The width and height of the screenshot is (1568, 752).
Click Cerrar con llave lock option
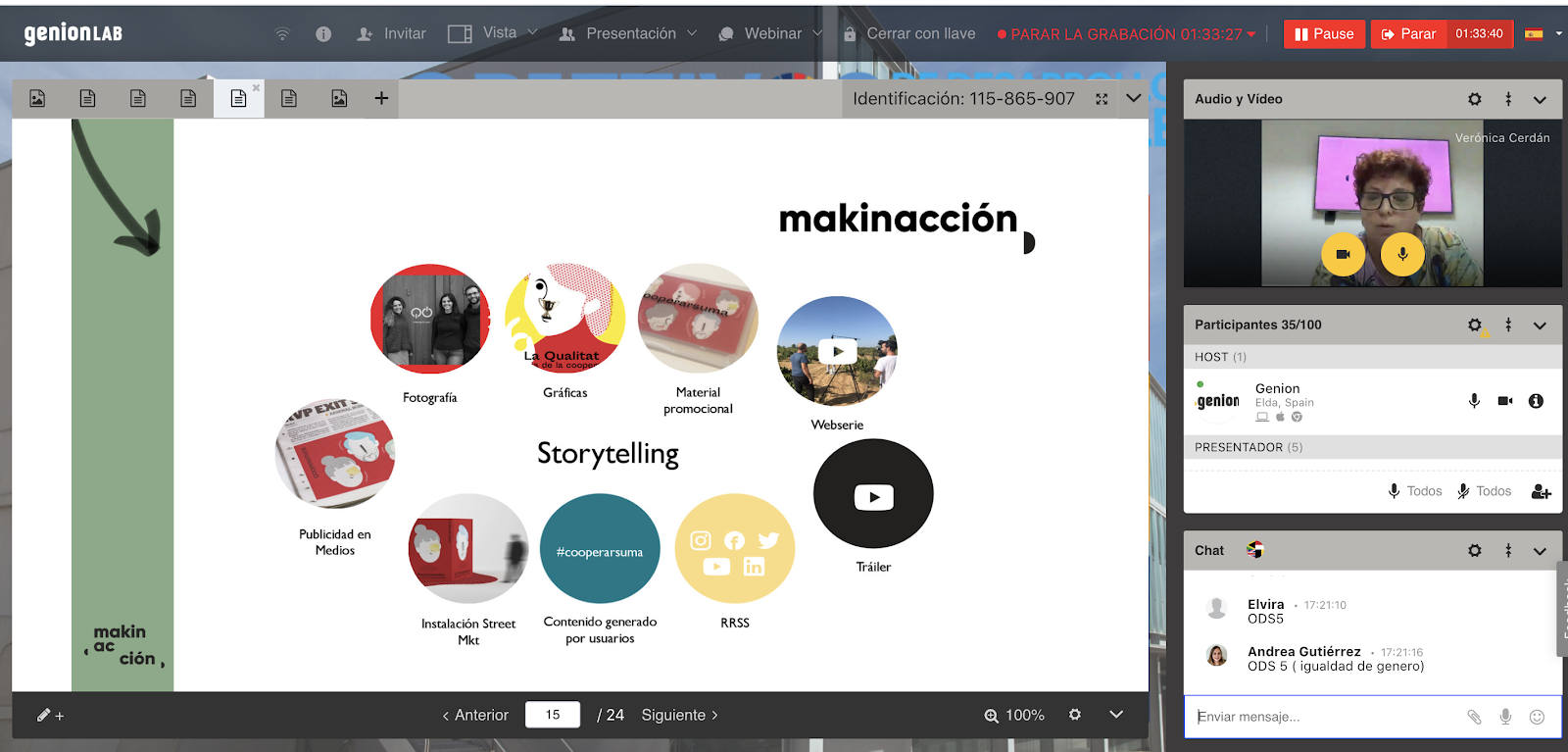pos(909,33)
